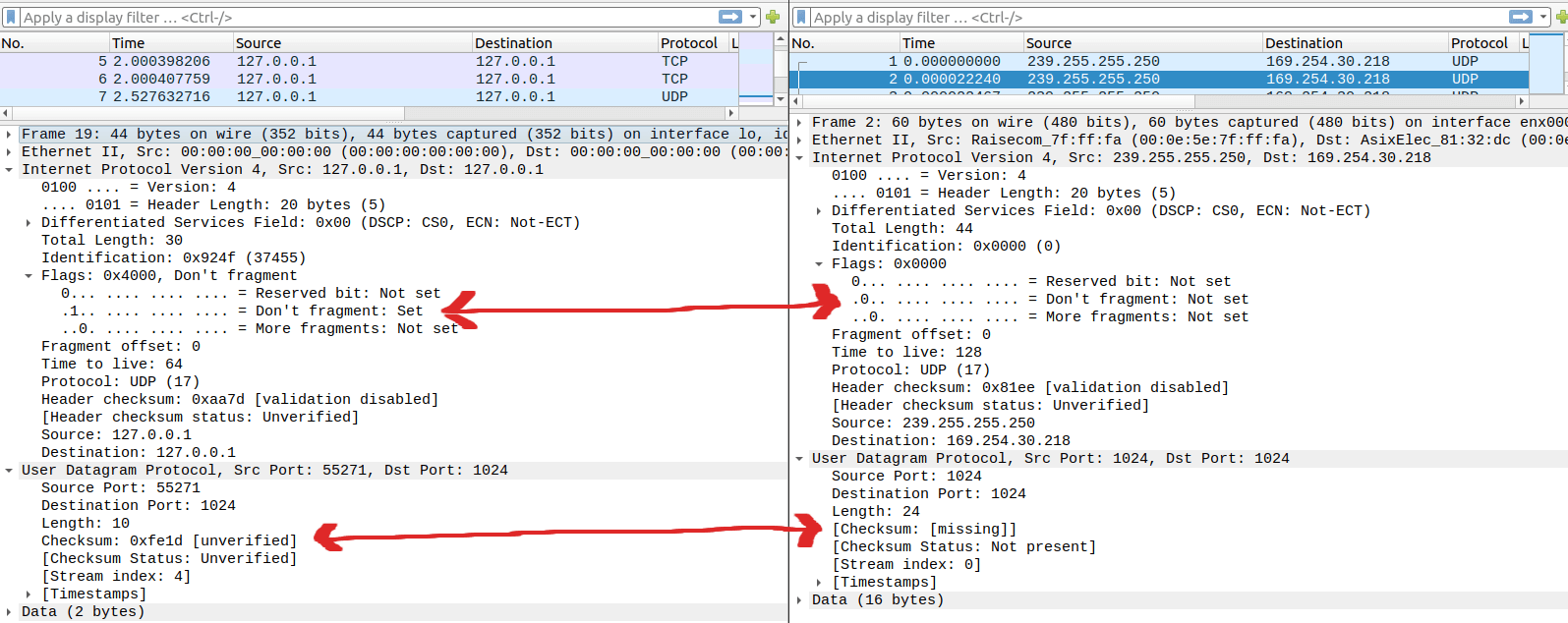This screenshot has height=623, width=1568.
Task: Focus the display filter field in left window
Action: click(x=369, y=17)
